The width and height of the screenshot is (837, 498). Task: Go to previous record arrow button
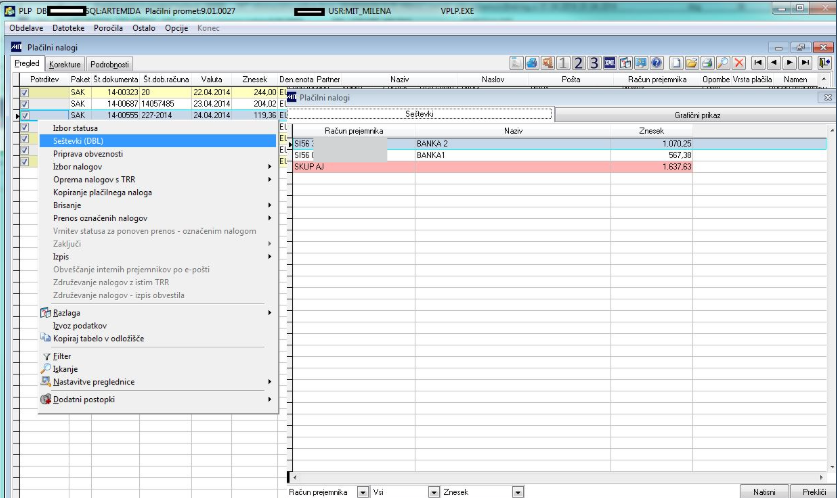click(773, 63)
